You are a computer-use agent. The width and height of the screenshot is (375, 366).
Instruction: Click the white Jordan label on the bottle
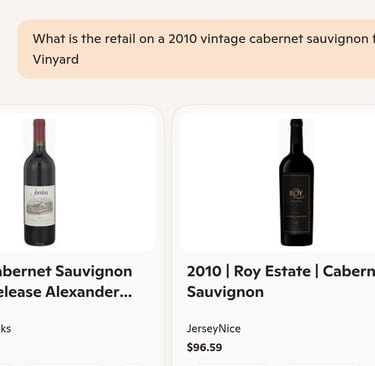40,205
